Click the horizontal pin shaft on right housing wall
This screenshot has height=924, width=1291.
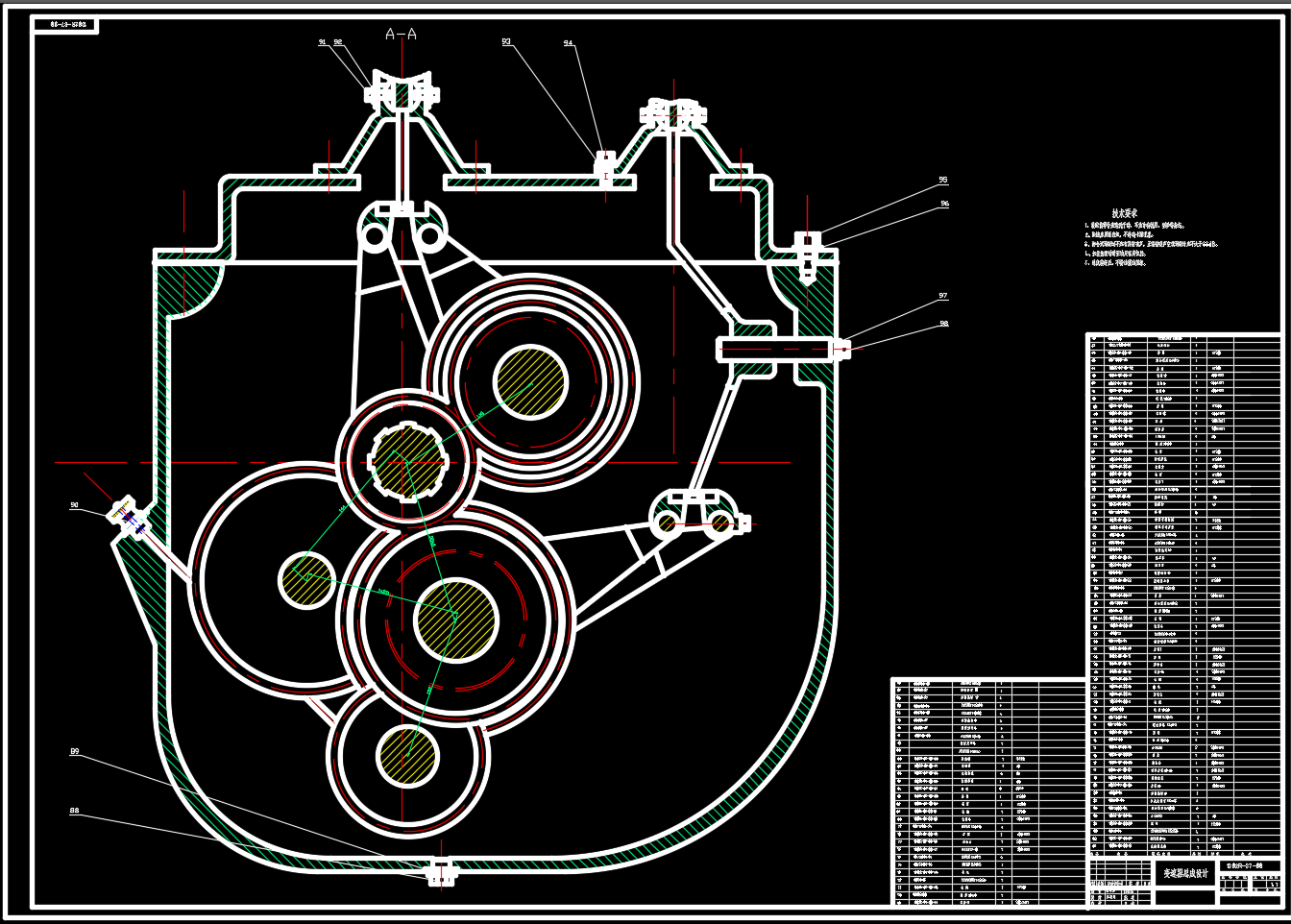point(774,350)
